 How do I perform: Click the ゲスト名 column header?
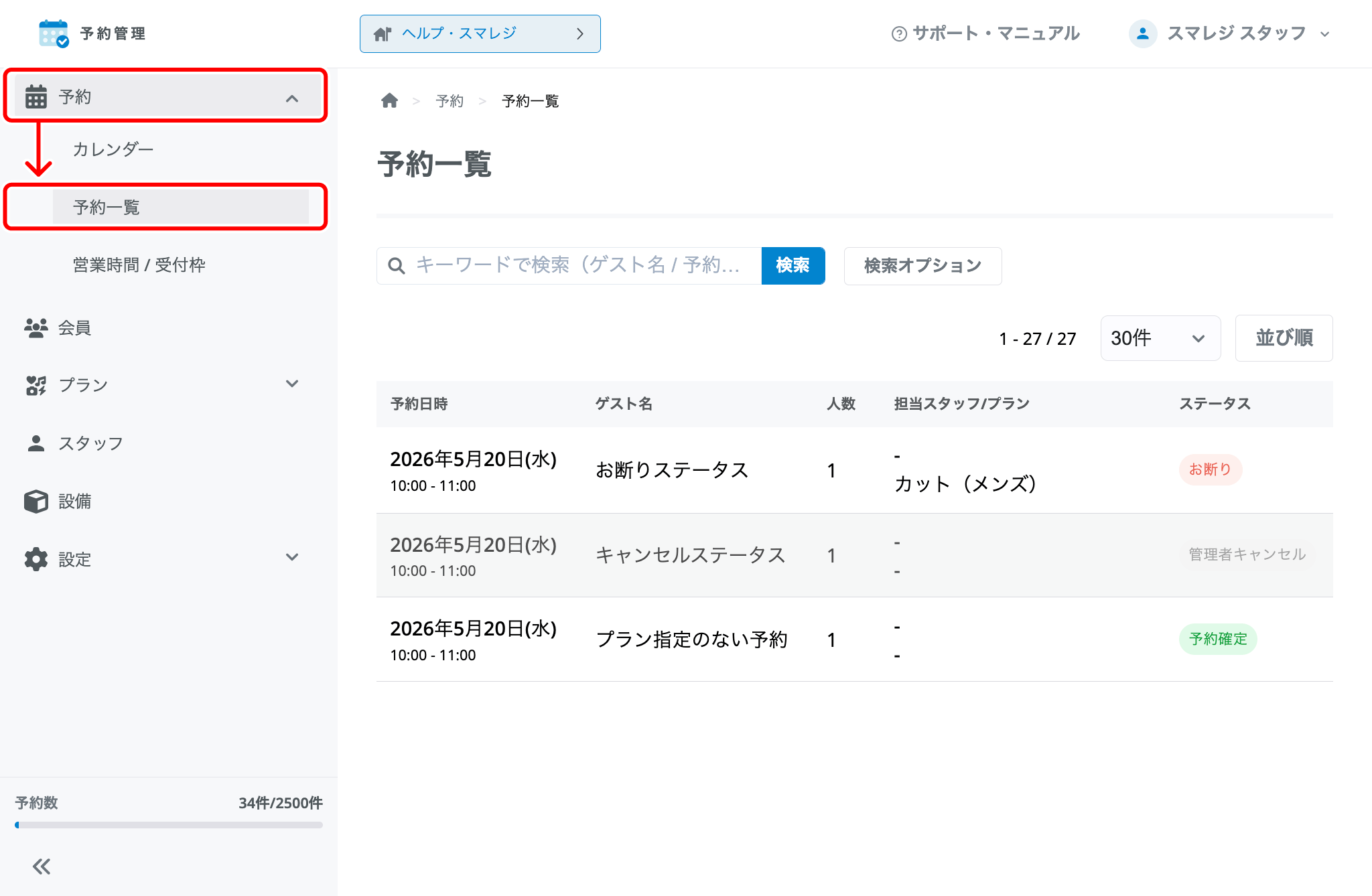[x=624, y=404]
